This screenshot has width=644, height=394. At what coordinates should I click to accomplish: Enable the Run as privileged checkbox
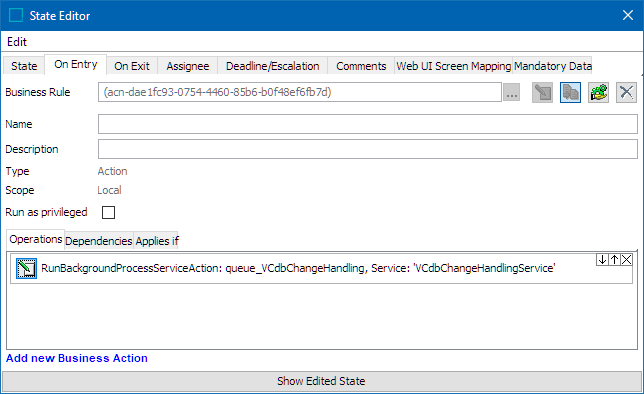108,212
